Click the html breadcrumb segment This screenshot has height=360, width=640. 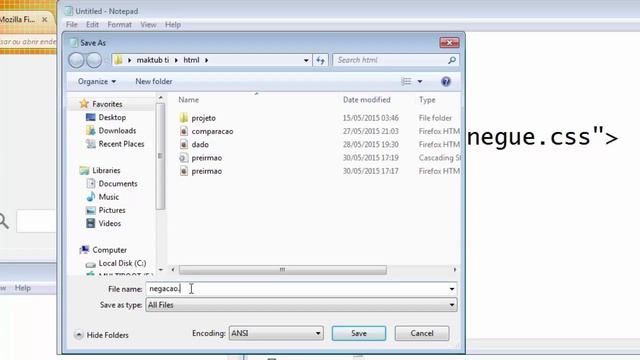point(191,60)
